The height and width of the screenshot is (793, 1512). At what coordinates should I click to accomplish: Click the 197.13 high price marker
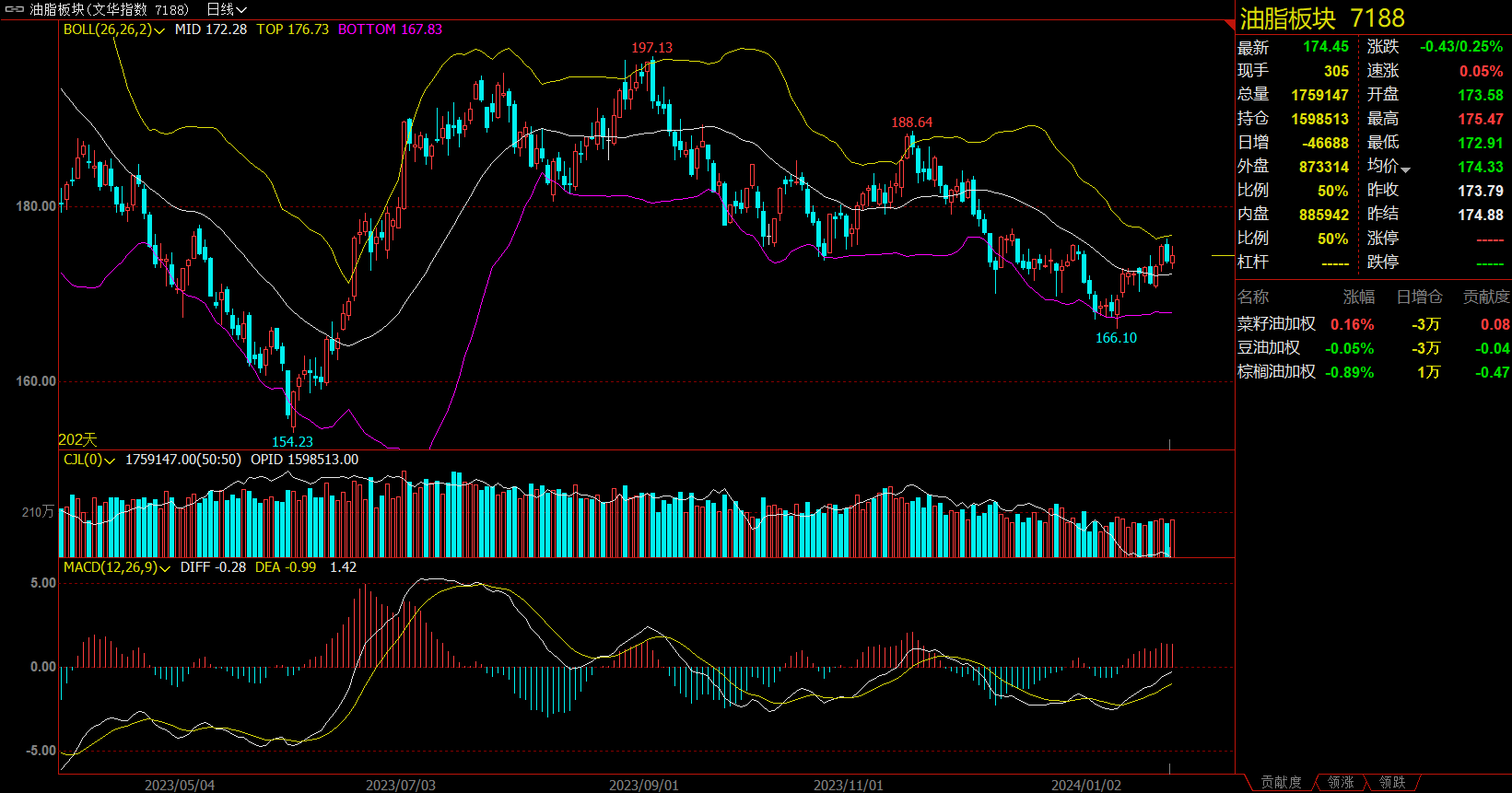pos(651,48)
